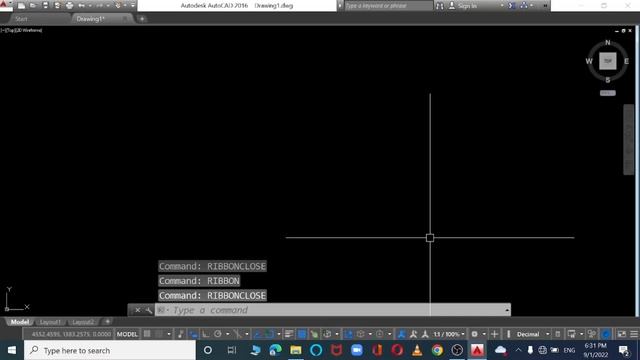
Task: Click the W compass letter on ViewCube
Action: (589, 61)
